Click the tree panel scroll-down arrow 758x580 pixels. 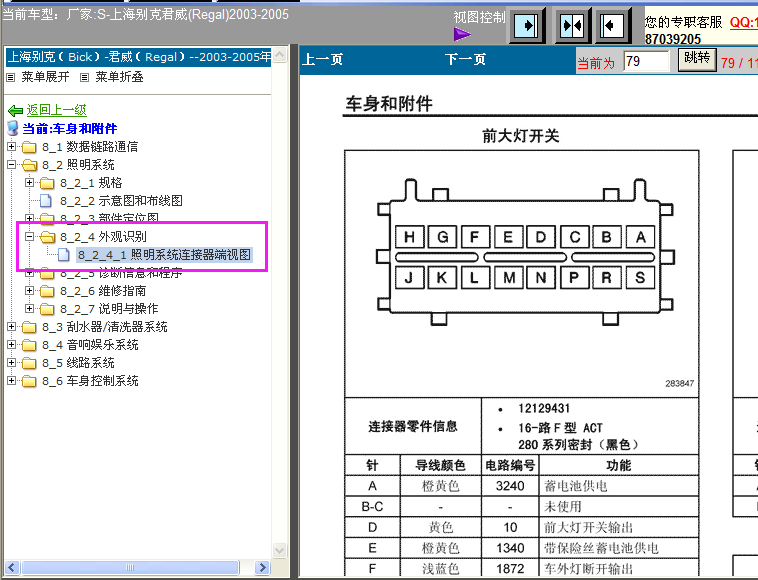(279, 550)
